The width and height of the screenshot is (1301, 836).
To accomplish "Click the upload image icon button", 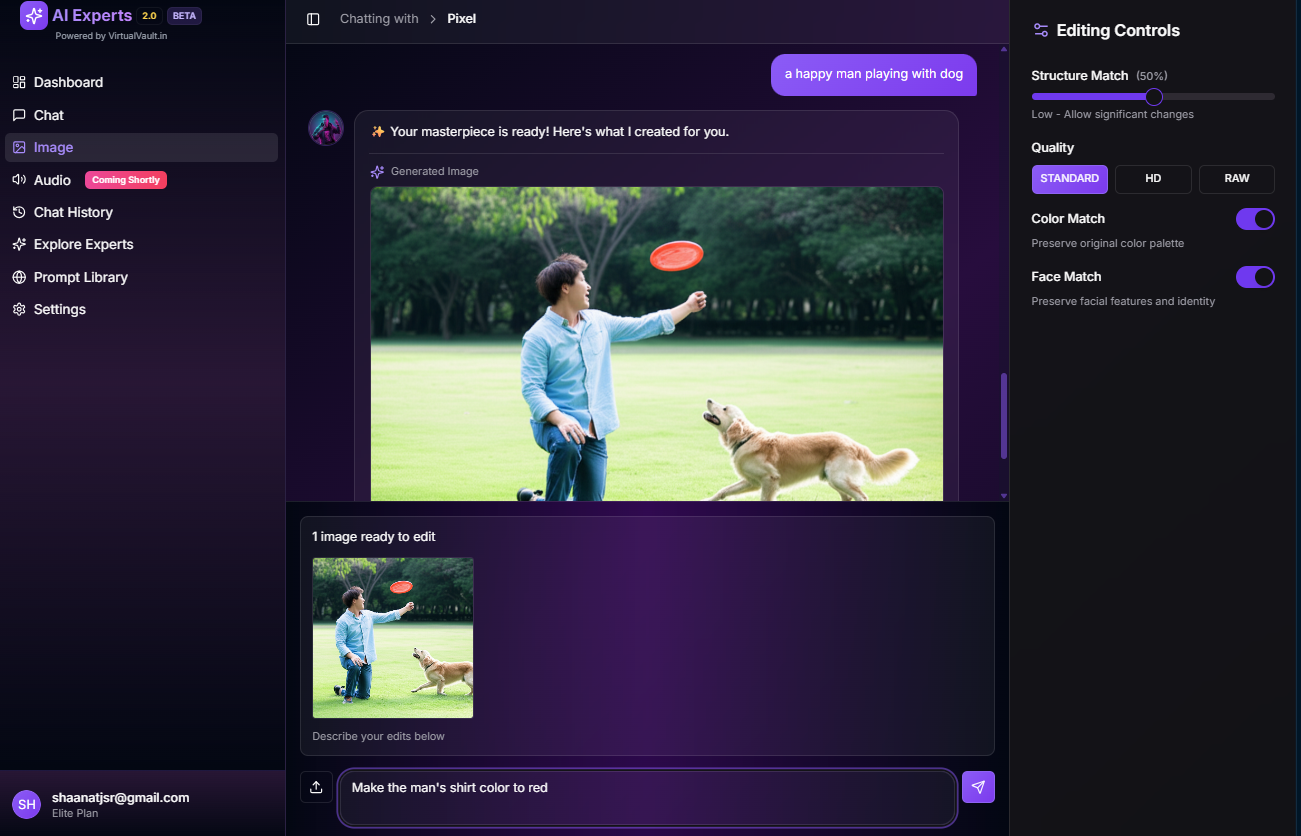I will pyautogui.click(x=316, y=787).
